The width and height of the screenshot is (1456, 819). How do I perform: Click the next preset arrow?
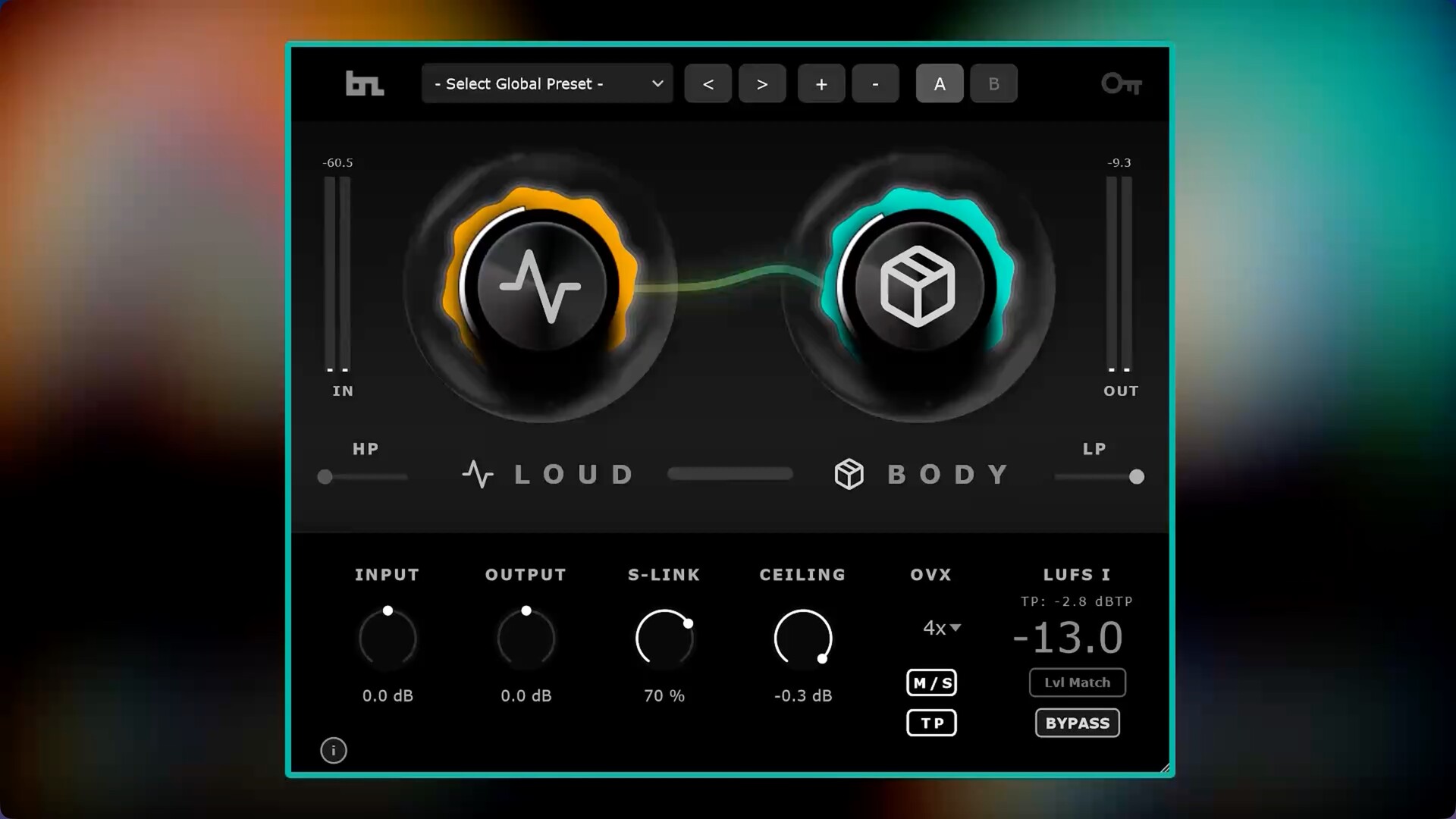(x=762, y=83)
